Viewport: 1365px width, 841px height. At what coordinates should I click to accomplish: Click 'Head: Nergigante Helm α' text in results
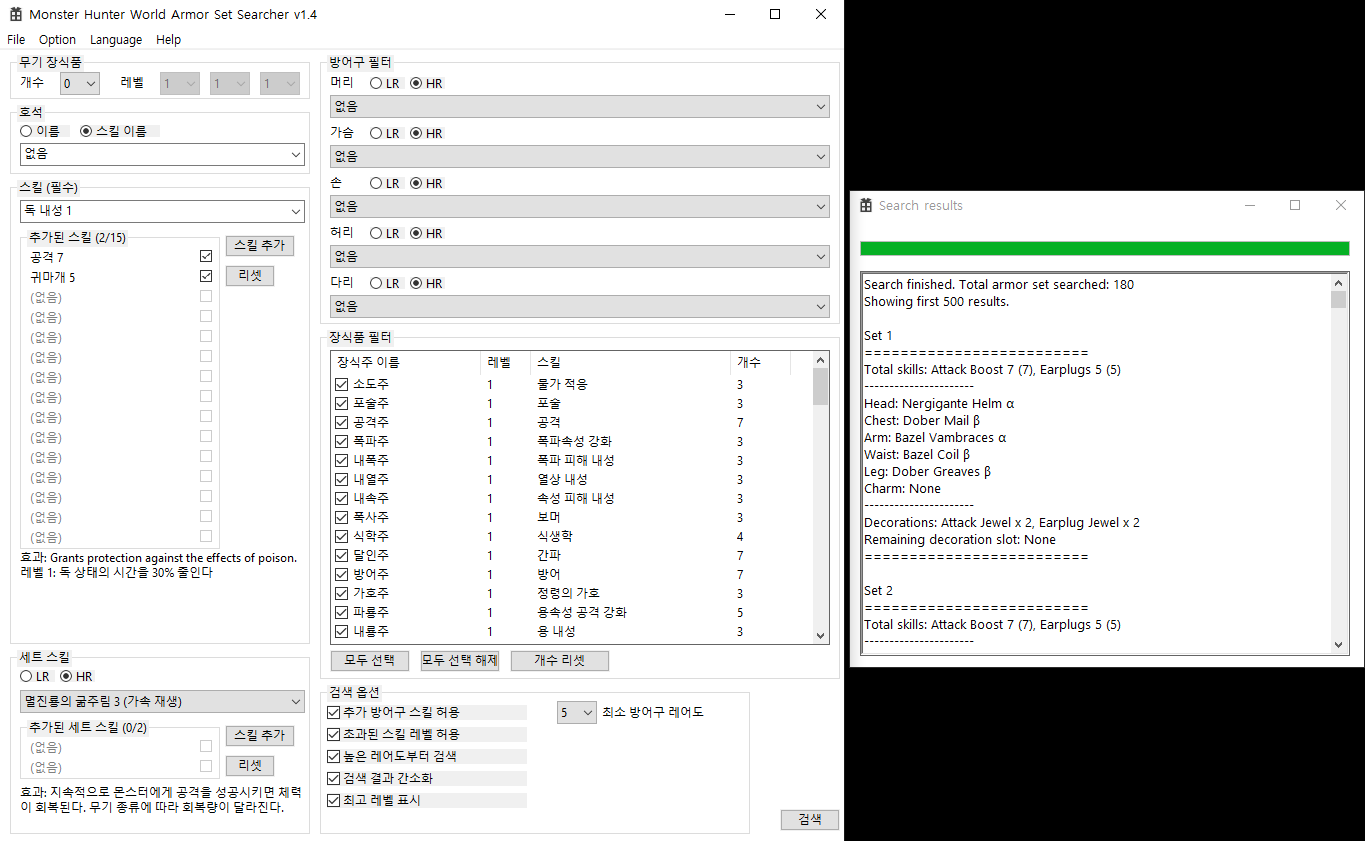[939, 403]
